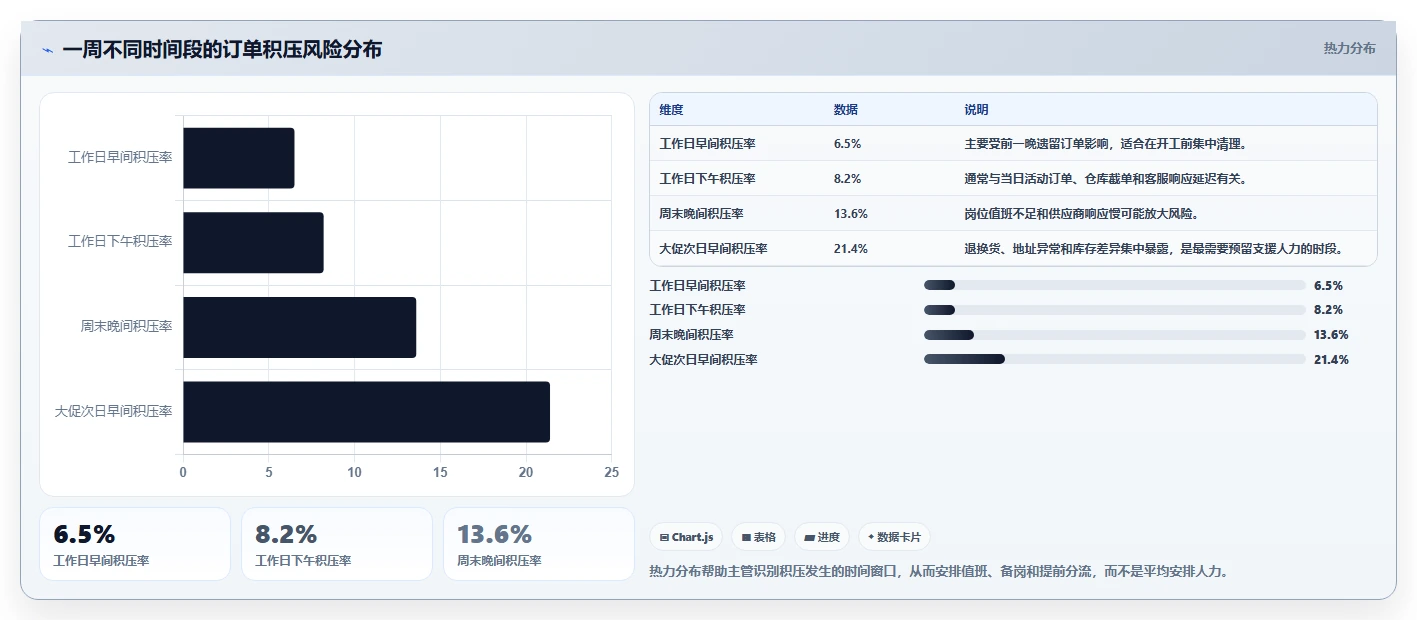Click the 维度 column header in the table
This screenshot has height=620, width=1417.
[671, 110]
